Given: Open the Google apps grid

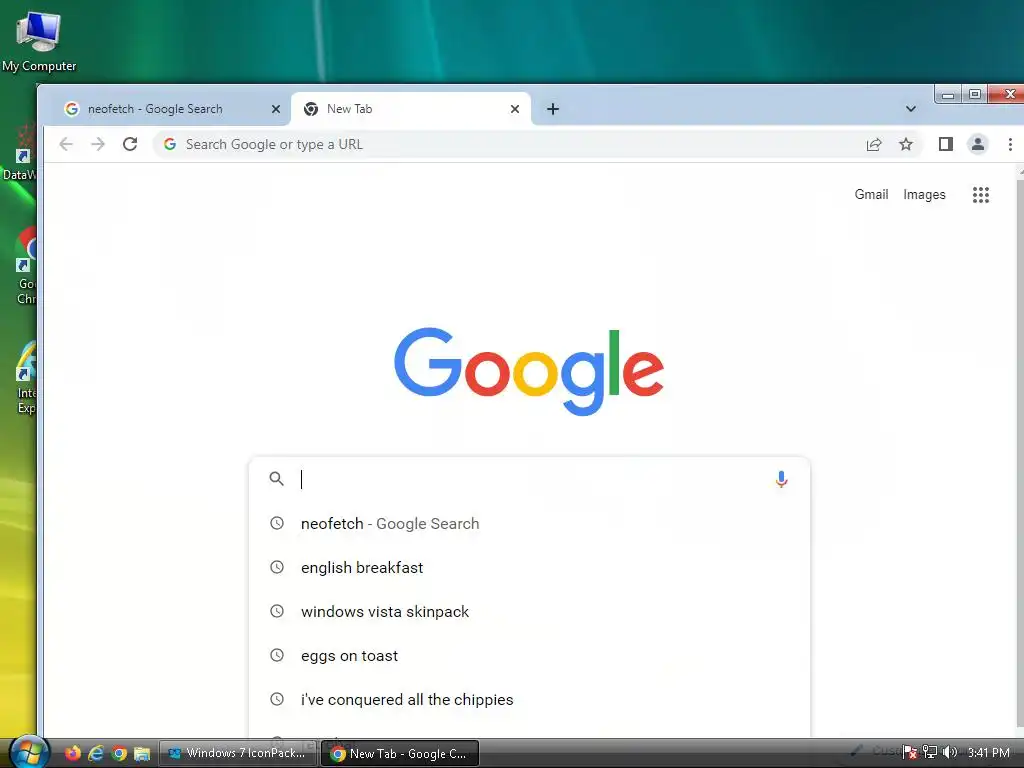Looking at the screenshot, I should [x=981, y=195].
